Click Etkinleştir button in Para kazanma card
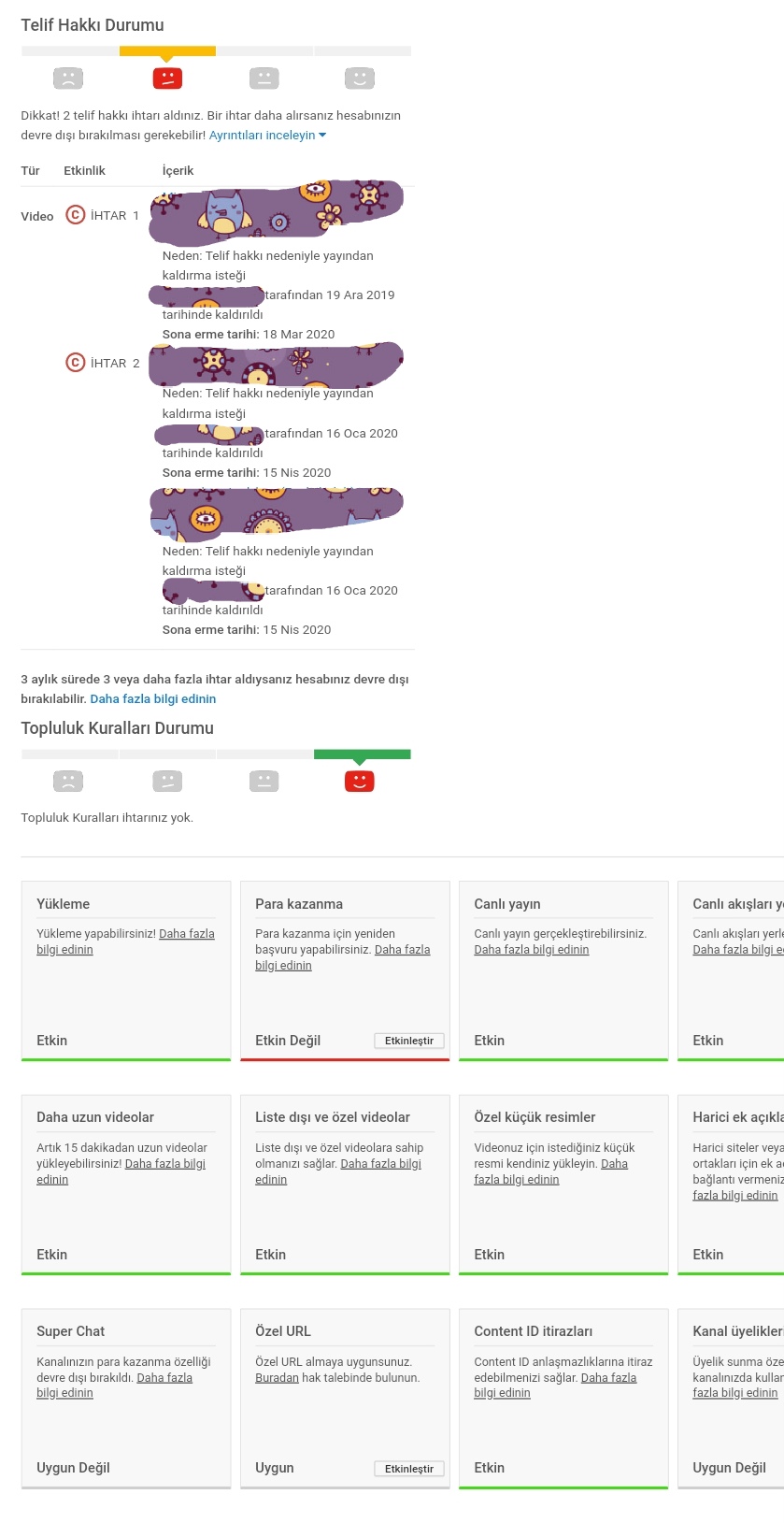 point(409,1041)
